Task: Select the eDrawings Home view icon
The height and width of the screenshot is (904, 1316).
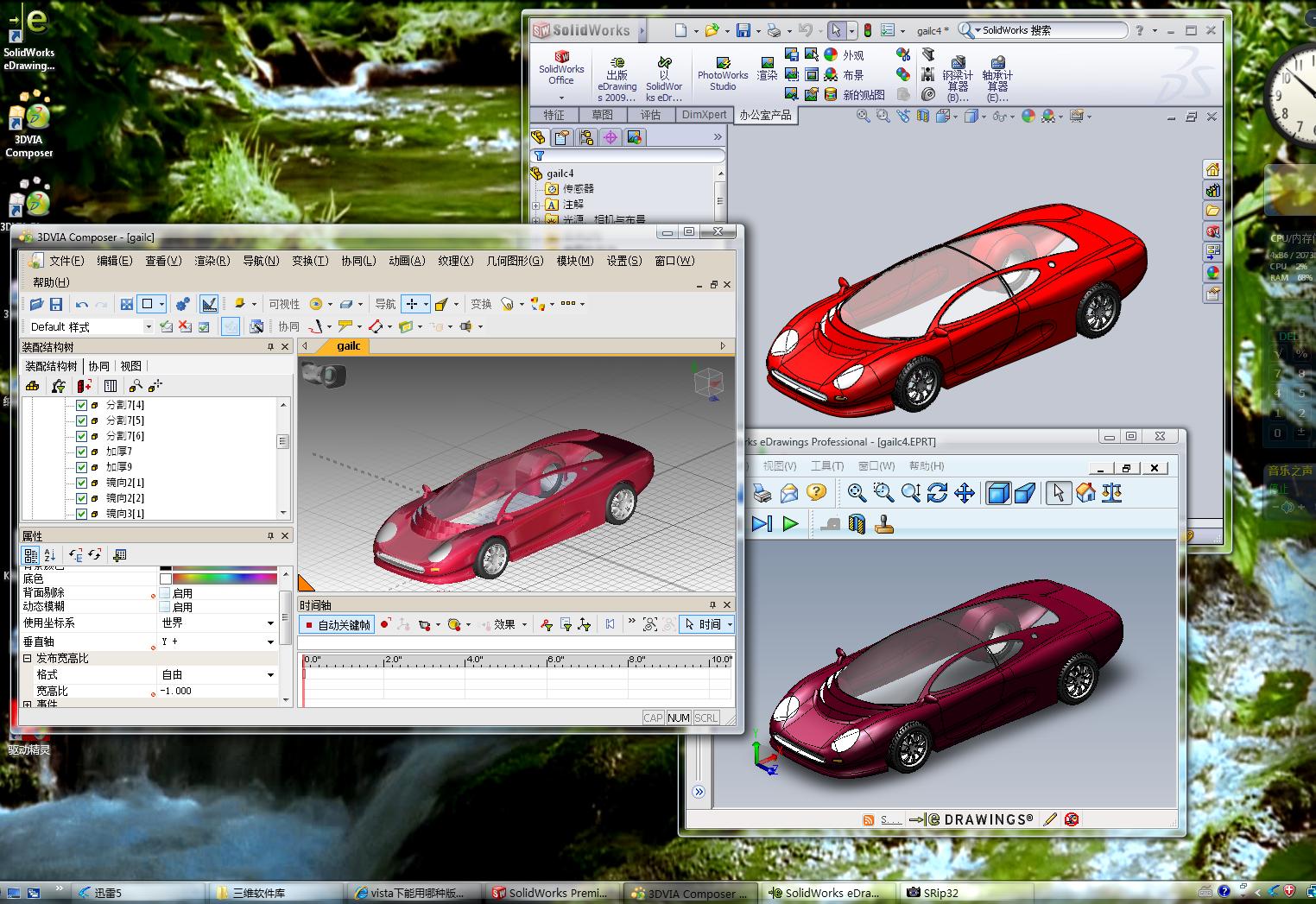Action: point(1085,493)
